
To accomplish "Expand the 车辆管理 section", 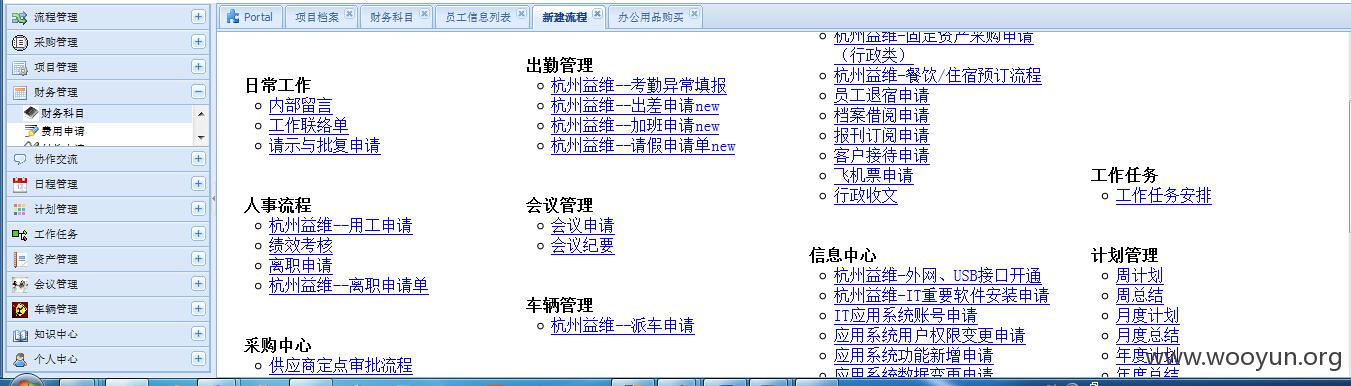I will pyautogui.click(x=198, y=309).
